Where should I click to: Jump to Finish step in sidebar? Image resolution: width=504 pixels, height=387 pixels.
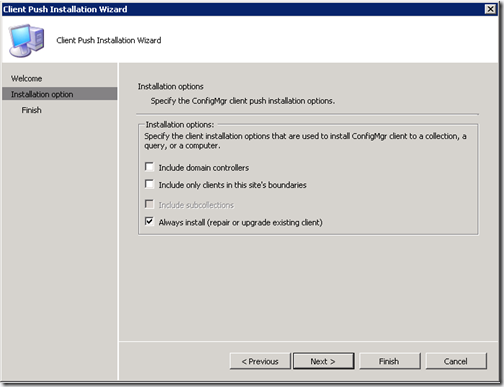32,110
